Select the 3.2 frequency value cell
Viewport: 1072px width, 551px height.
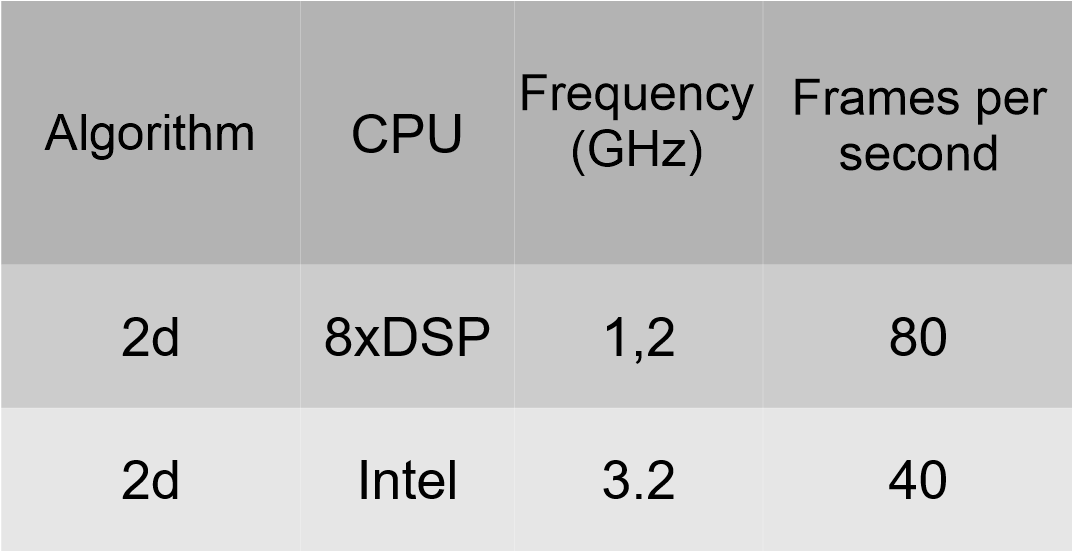tap(639, 480)
